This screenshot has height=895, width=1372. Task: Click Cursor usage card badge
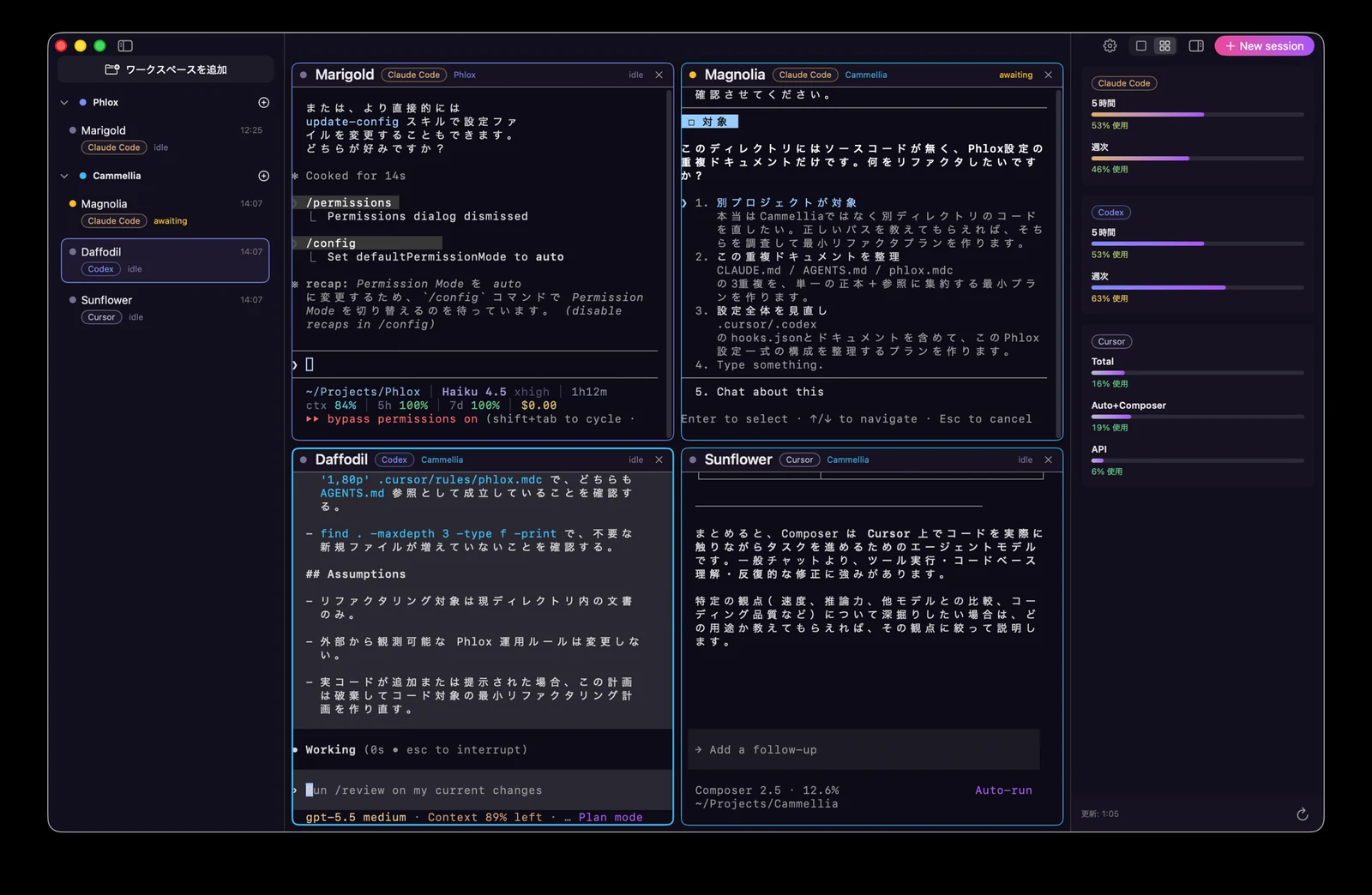click(1111, 341)
